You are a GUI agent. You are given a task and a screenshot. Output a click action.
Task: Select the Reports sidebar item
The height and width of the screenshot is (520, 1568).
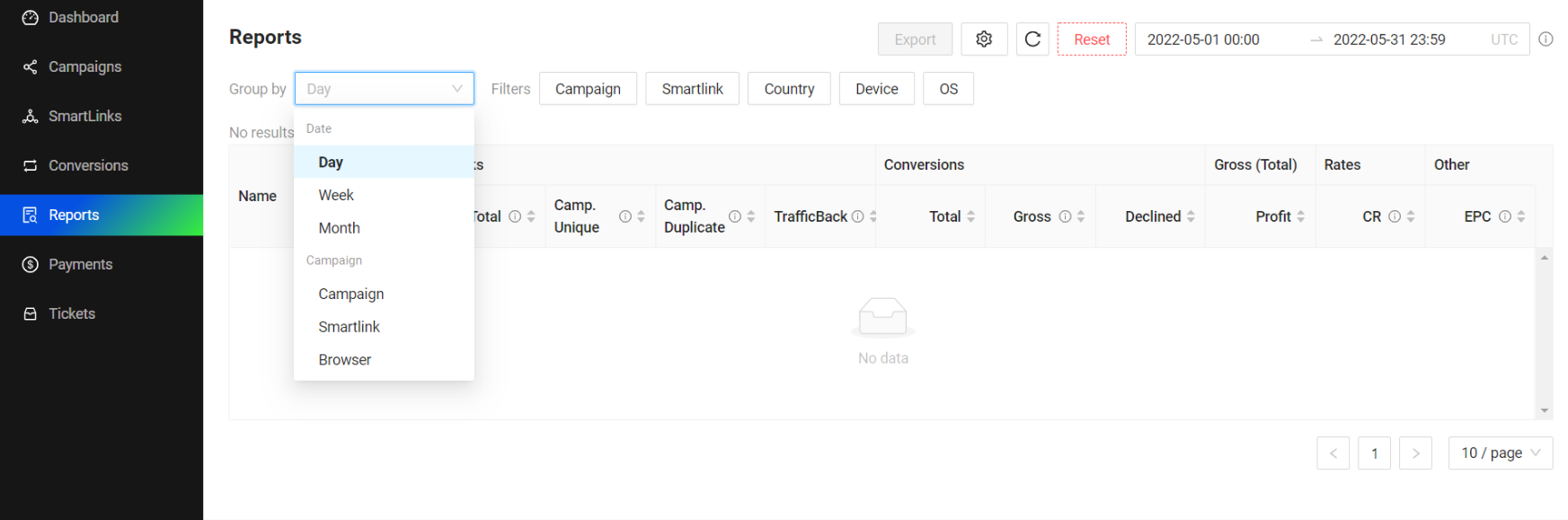tap(102, 215)
